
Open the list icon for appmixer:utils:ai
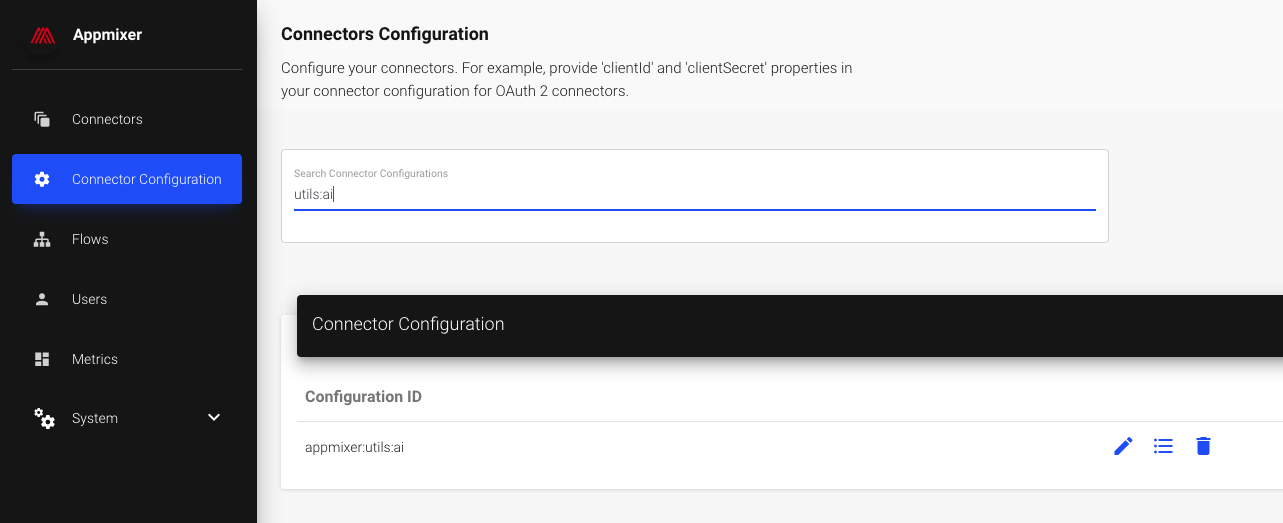point(1163,446)
